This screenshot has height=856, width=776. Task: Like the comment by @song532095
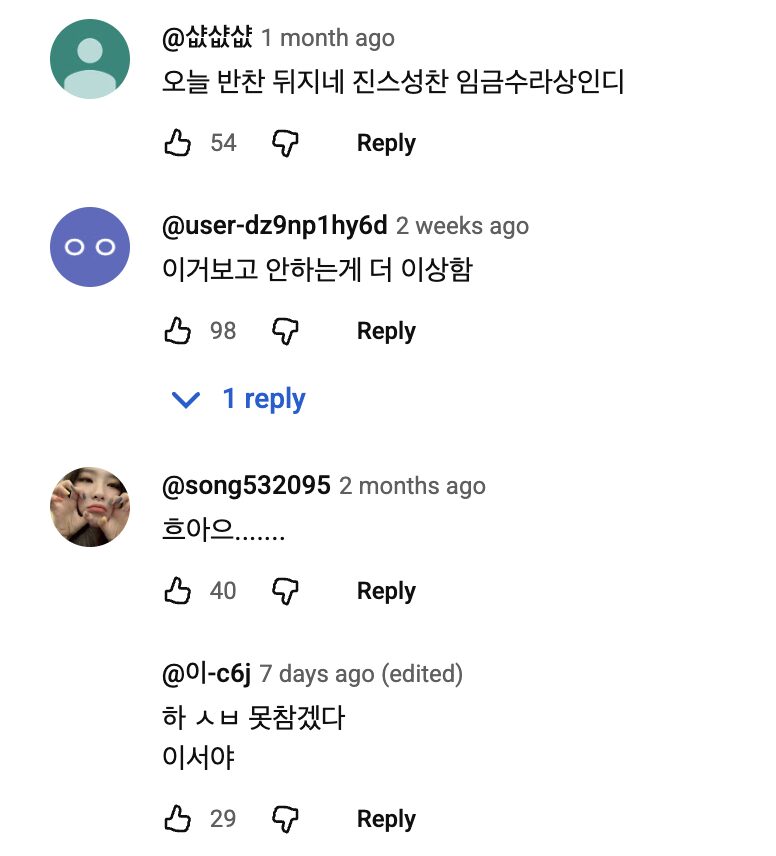point(179,590)
